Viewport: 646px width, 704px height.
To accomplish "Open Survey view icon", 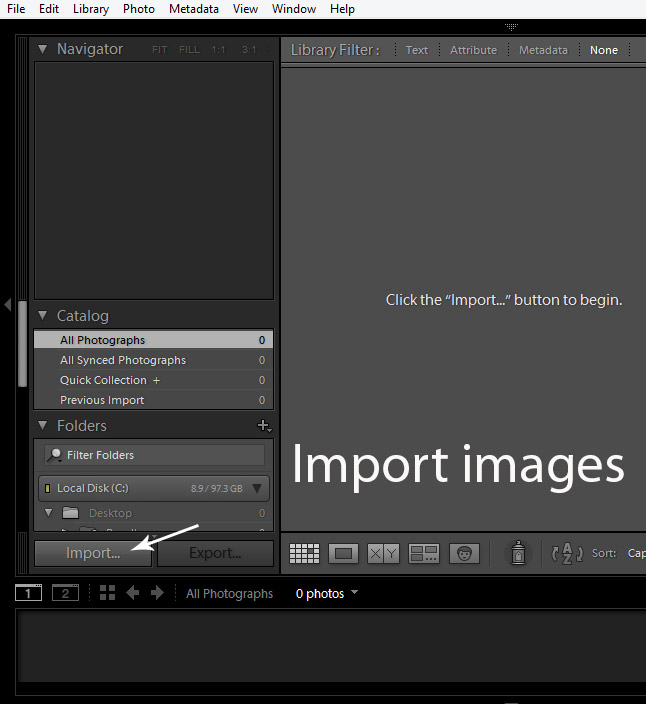I will click(x=424, y=553).
